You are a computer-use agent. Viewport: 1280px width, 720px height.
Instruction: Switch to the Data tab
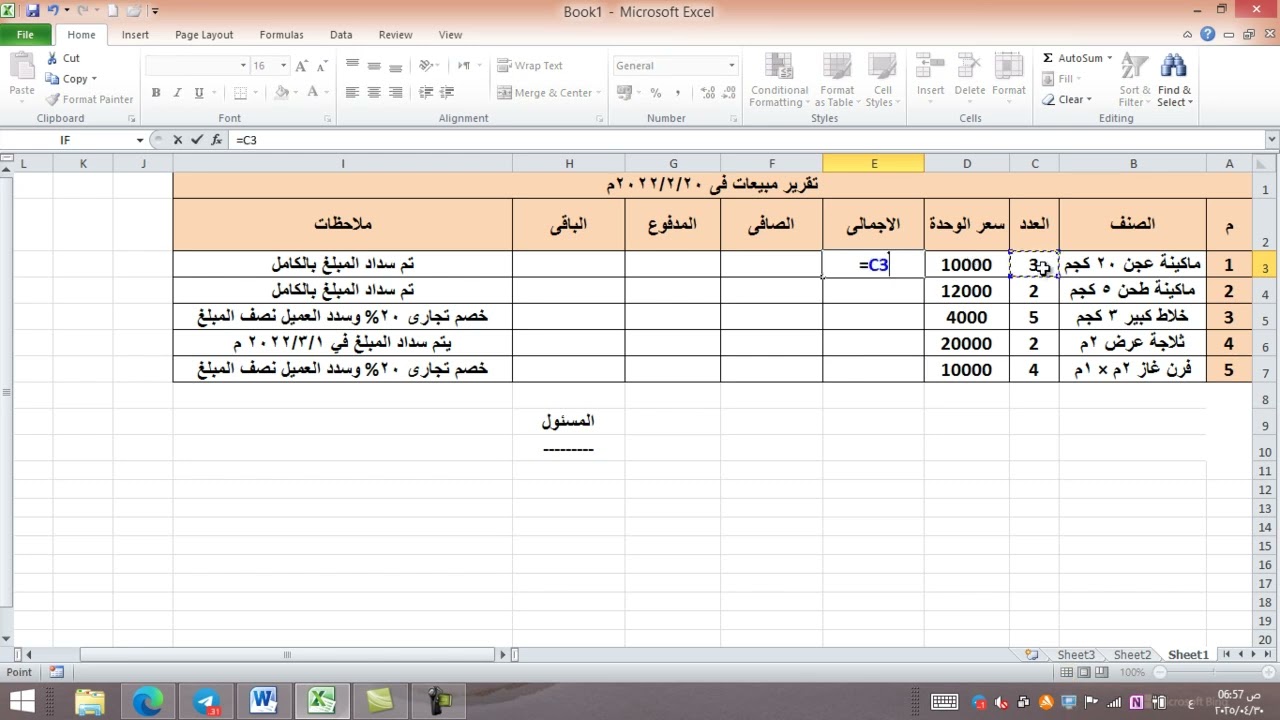click(x=341, y=34)
